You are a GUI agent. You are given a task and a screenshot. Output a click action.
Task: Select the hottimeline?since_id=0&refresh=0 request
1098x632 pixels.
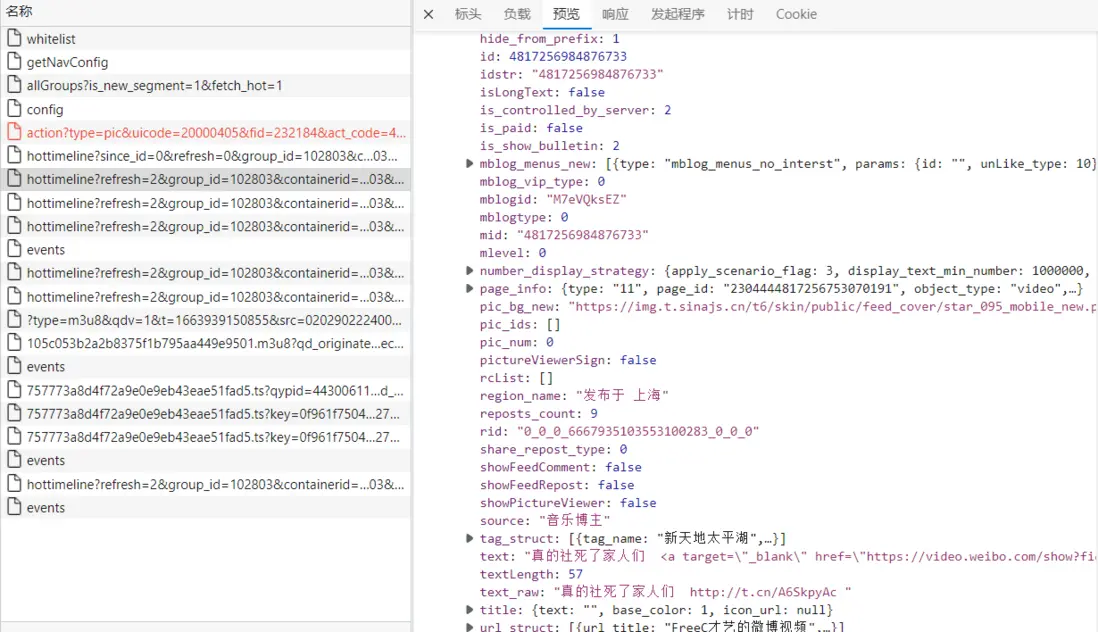coord(206,156)
